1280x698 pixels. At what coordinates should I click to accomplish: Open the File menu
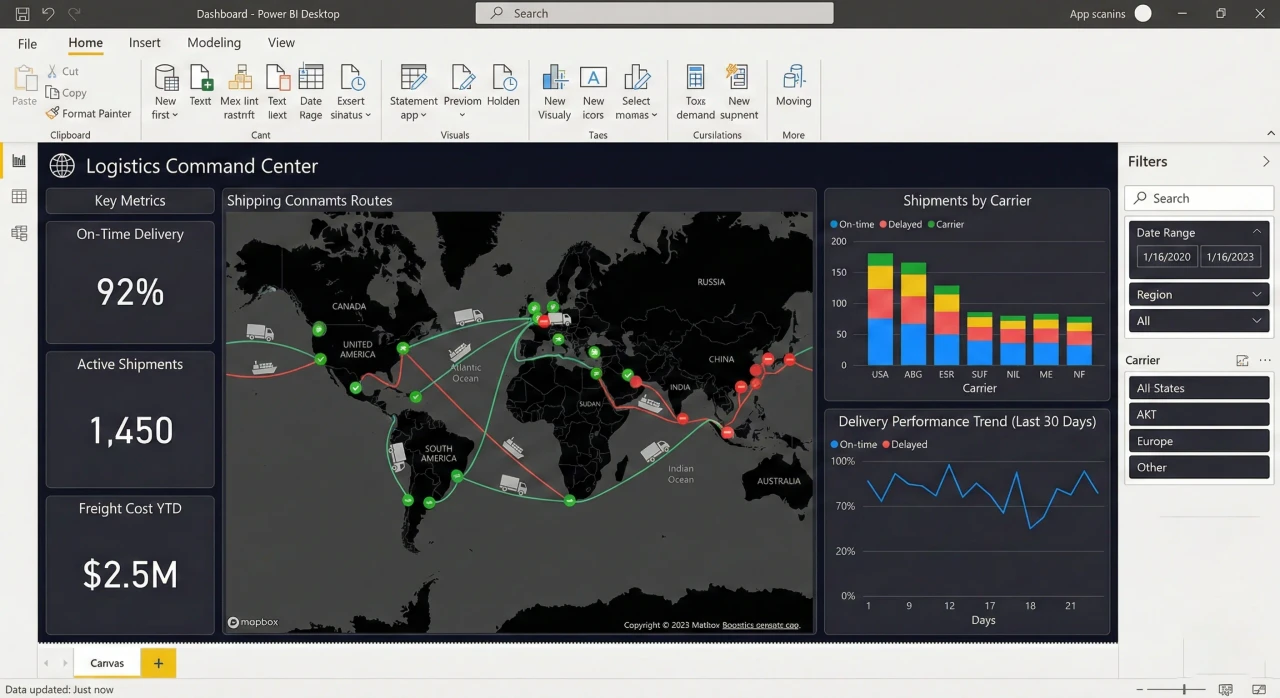(x=27, y=44)
